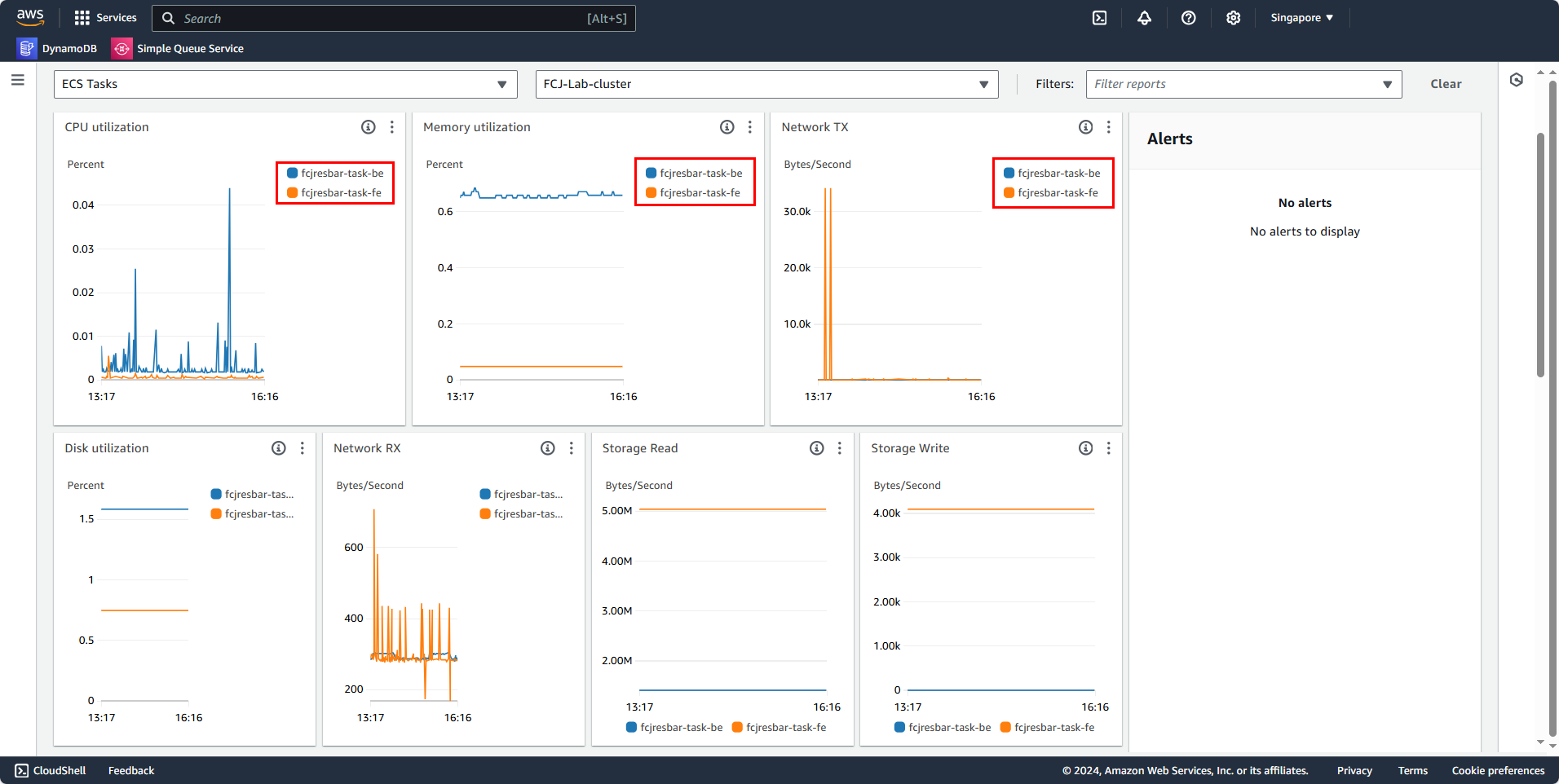Viewport: 1559px width, 784px height.
Task: Toggle orange legend entry in Network RX
Action: [x=522, y=514]
